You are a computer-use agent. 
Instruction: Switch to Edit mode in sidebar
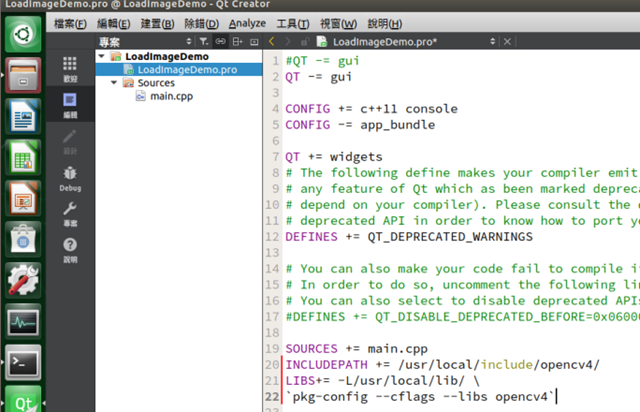pyautogui.click(x=70, y=105)
